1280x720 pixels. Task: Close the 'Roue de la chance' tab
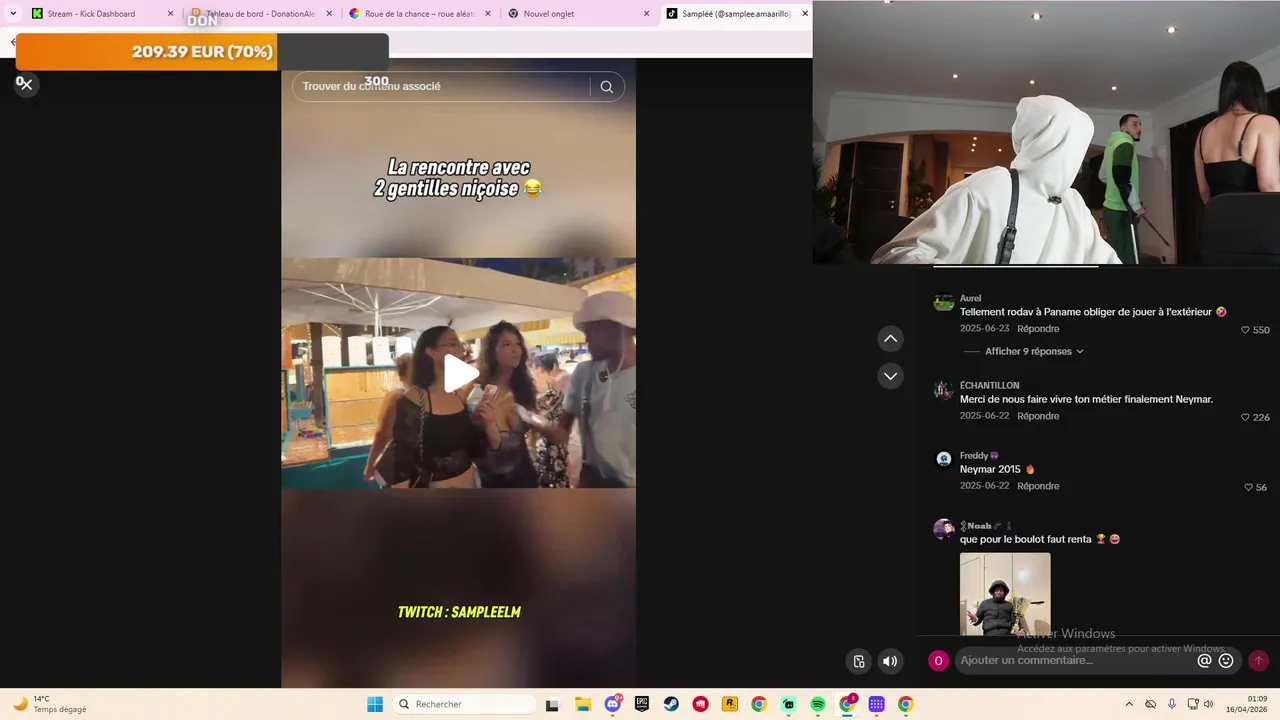(488, 14)
